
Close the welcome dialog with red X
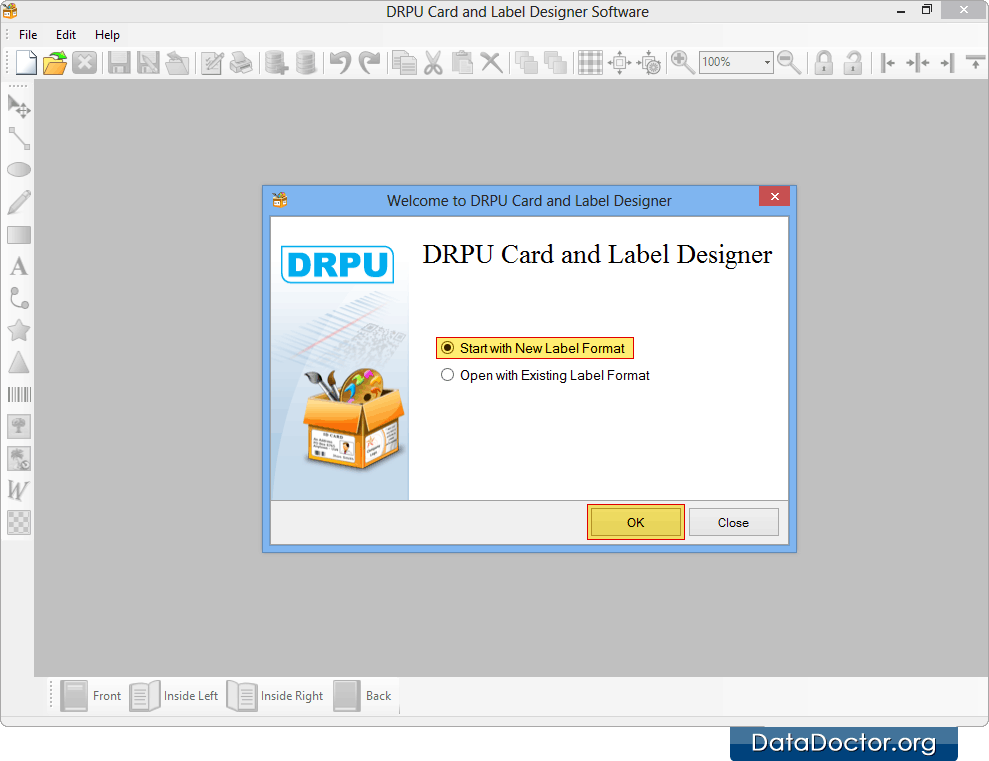point(775,197)
